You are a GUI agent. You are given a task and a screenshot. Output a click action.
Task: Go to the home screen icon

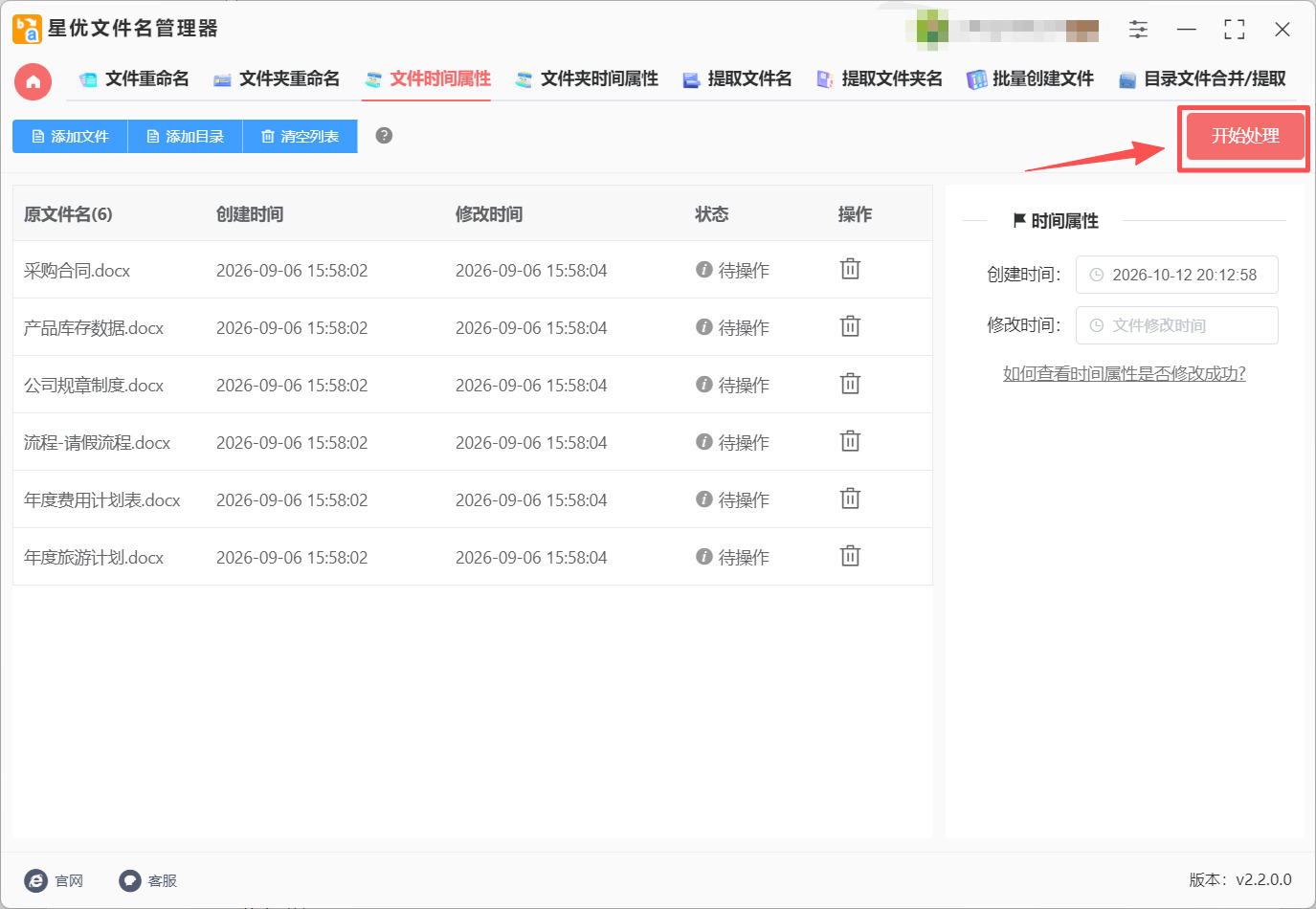[x=33, y=81]
